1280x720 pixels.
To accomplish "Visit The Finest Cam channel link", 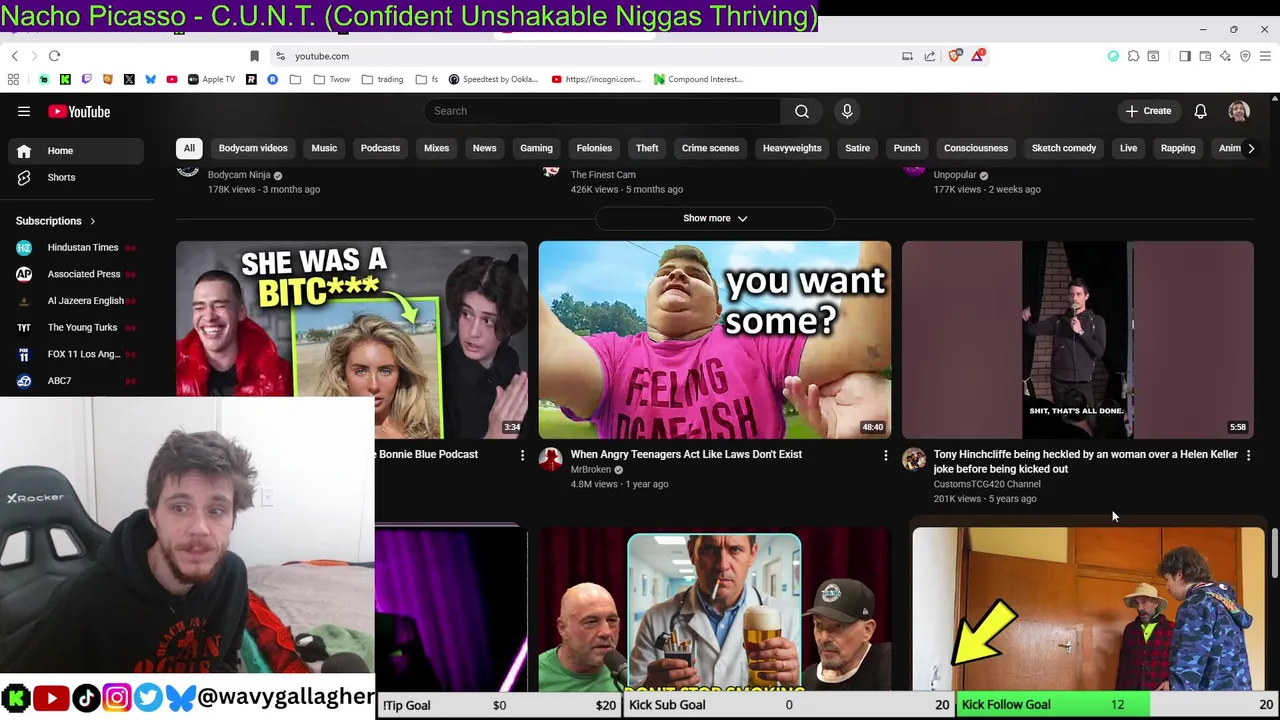I will [x=603, y=175].
